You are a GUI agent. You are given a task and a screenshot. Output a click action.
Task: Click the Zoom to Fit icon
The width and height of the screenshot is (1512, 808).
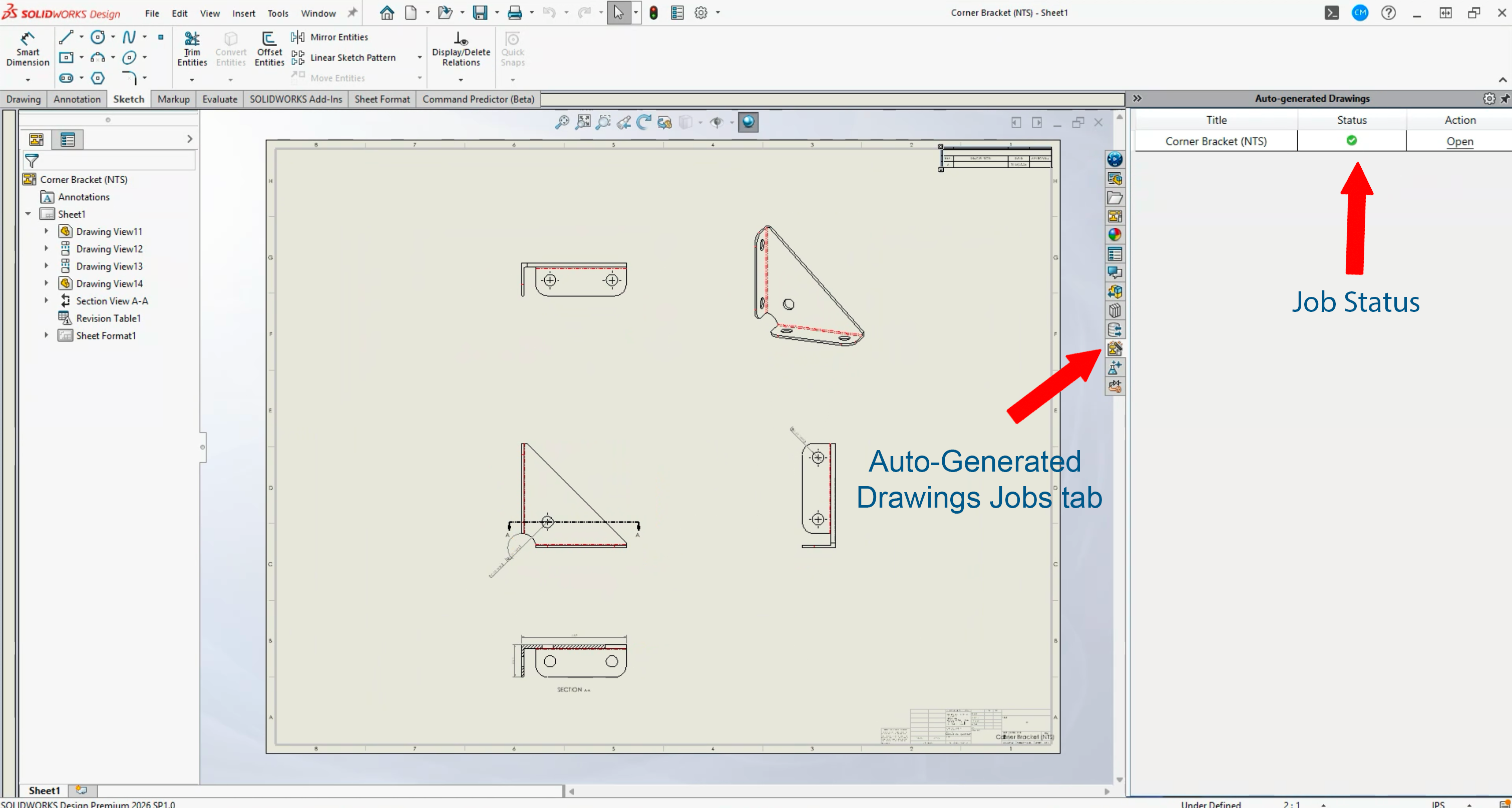click(583, 122)
